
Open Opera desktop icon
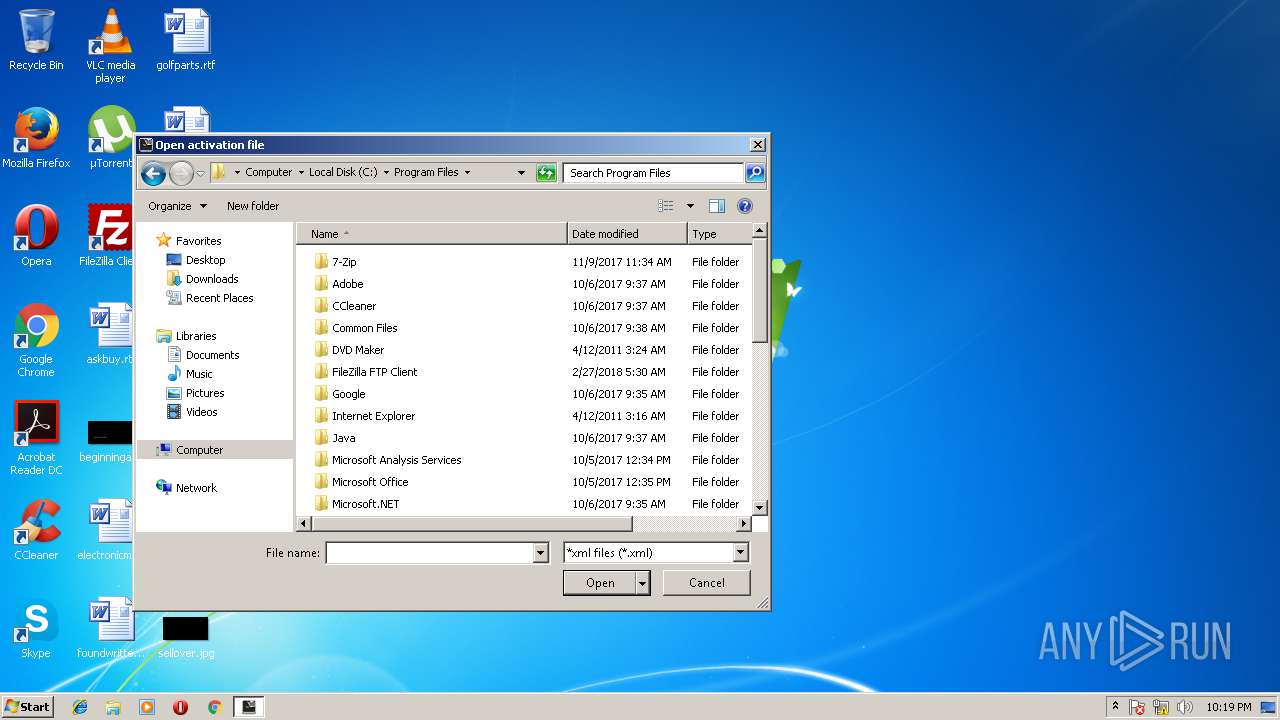click(36, 235)
